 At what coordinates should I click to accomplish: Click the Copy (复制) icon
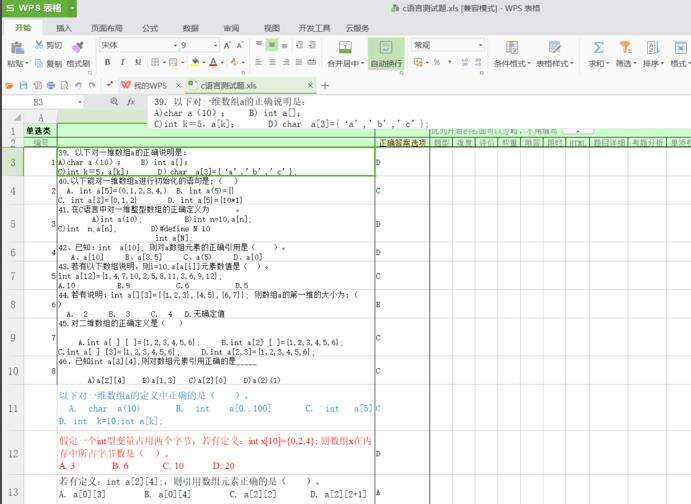[39, 63]
